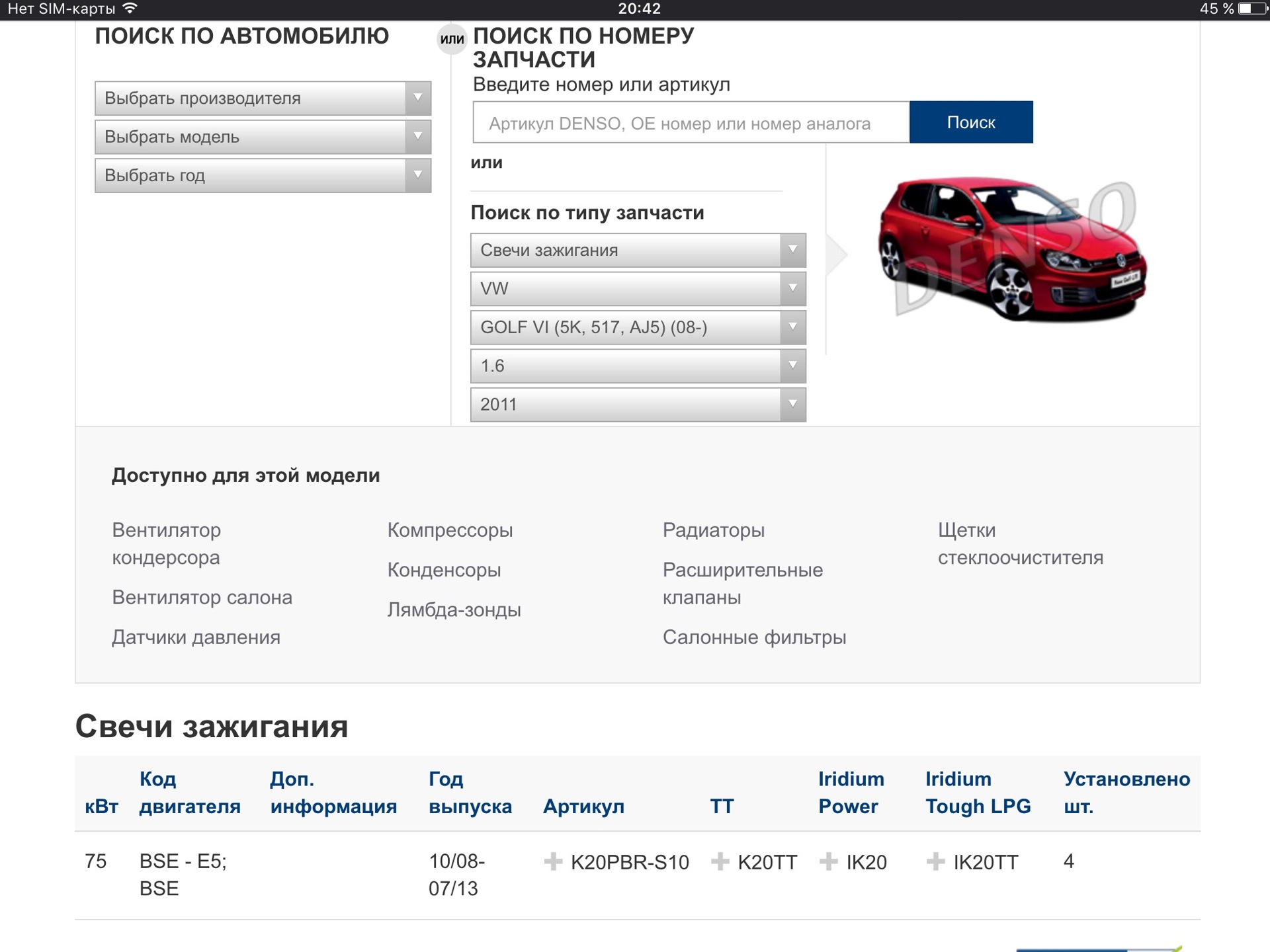Viewport: 1270px width, 952px height.
Task: Click the Год выпуска column header
Action: [x=470, y=793]
